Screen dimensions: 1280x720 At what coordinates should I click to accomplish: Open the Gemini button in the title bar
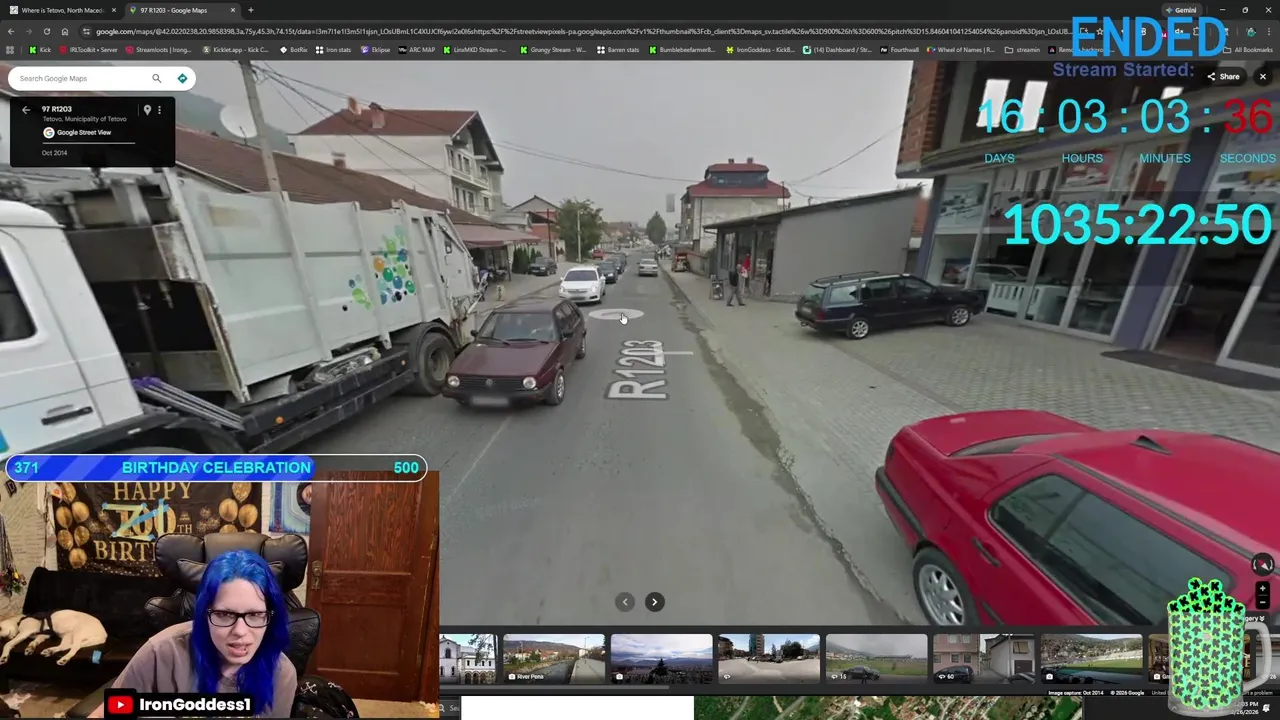[x=1180, y=10]
